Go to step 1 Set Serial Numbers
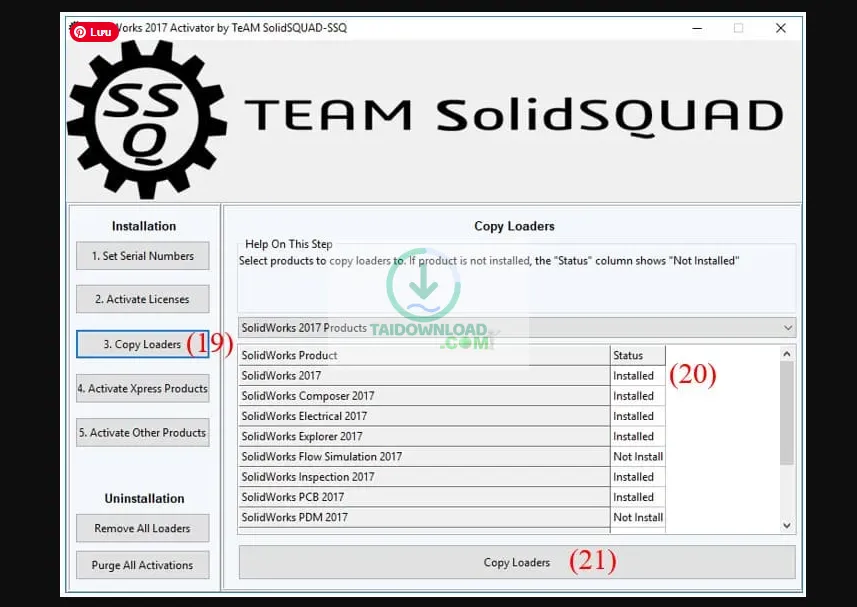 tap(143, 256)
